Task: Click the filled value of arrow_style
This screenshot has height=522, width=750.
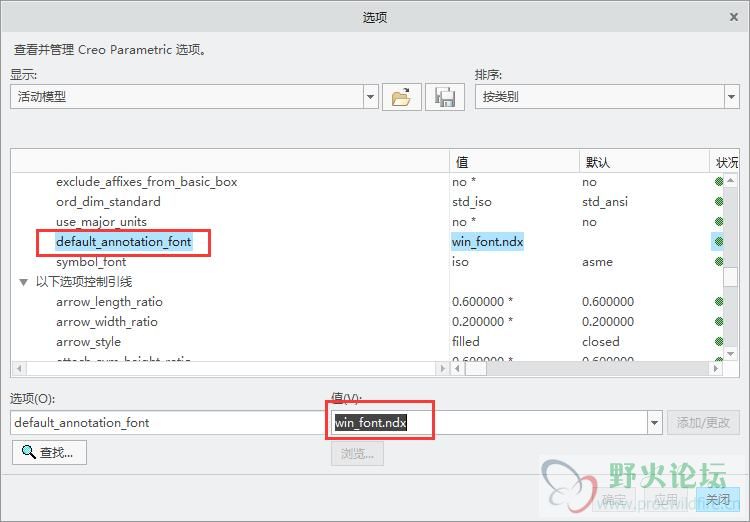Action: tap(465, 342)
